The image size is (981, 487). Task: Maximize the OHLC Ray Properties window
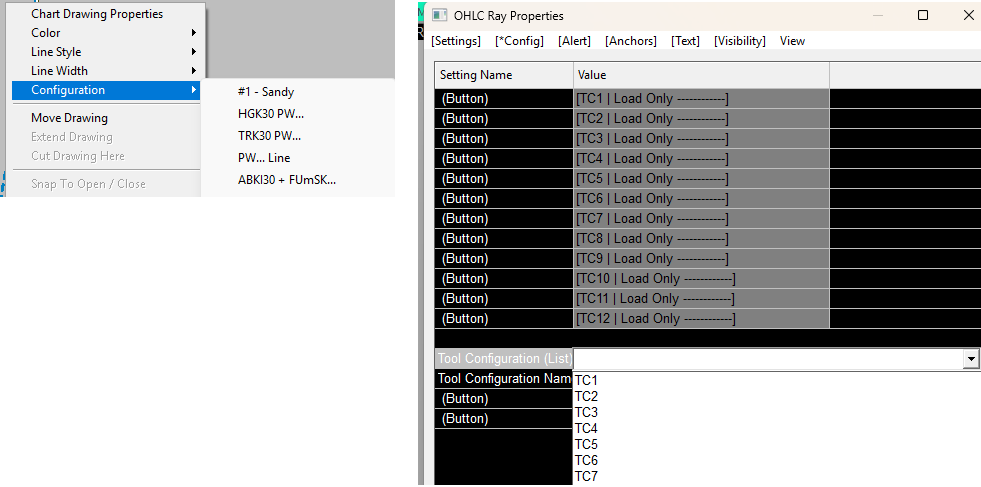[x=923, y=15]
